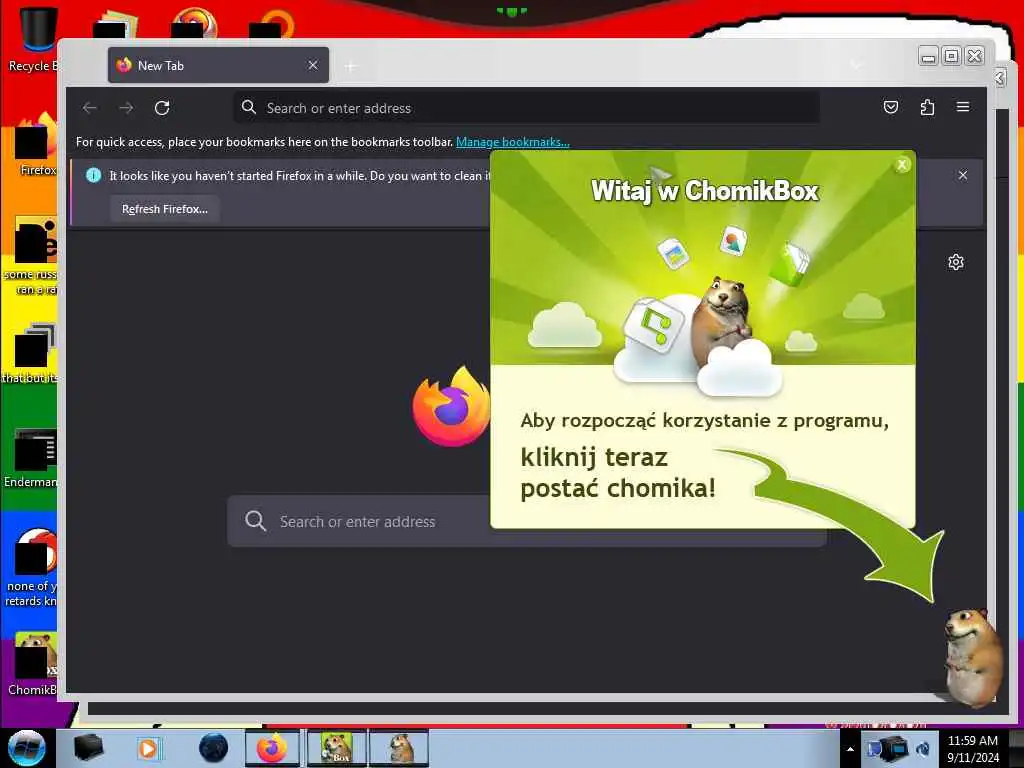The width and height of the screenshot is (1024, 768).
Task: Open the media player taskbar icon
Action: tap(149, 748)
